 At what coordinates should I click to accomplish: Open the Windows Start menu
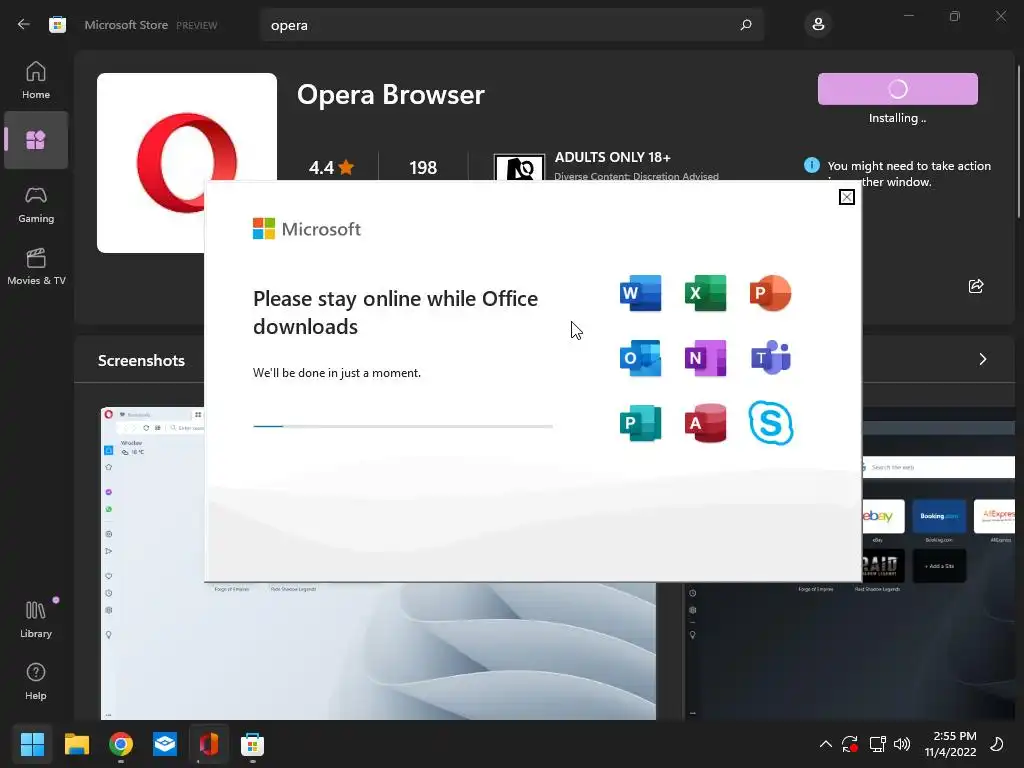click(32, 744)
